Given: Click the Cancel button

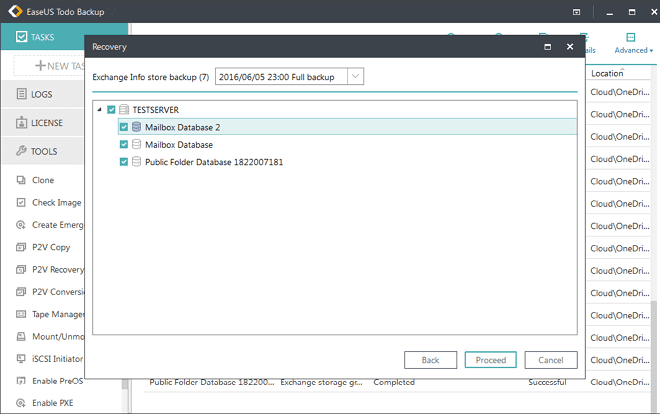Looking at the screenshot, I should (551, 360).
